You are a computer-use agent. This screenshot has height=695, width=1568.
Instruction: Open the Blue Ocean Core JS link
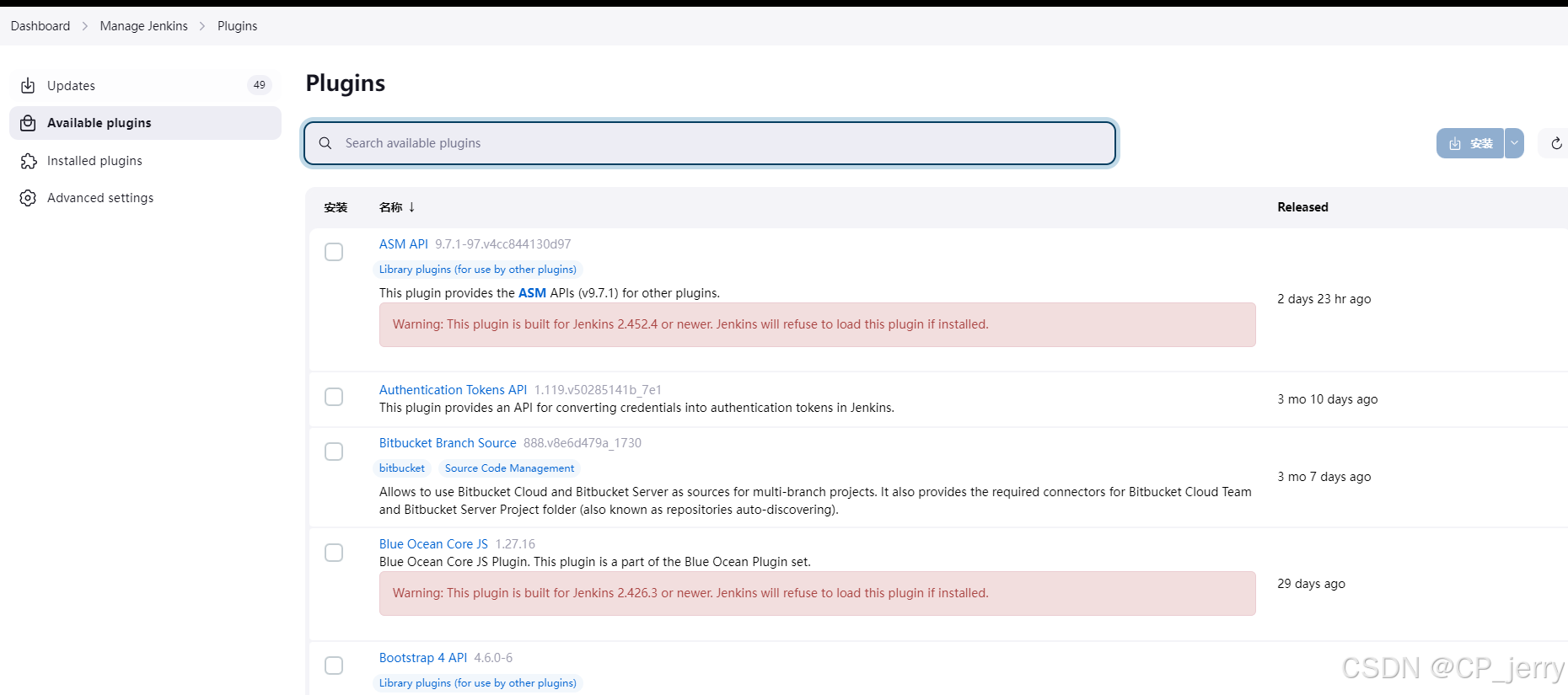[433, 544]
